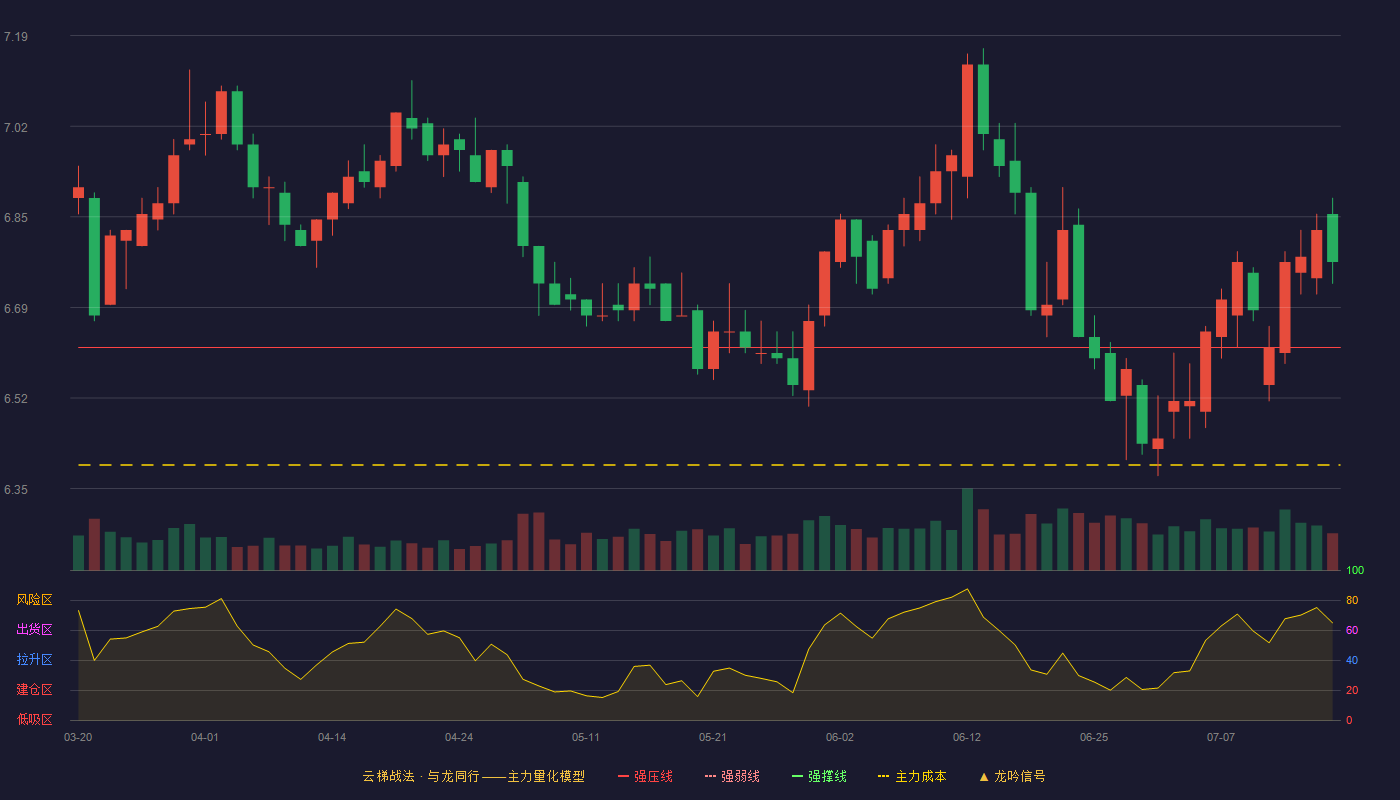Toggle the 龙吟信号 legend entry
This screenshot has width=1400, height=800.
point(1012,776)
